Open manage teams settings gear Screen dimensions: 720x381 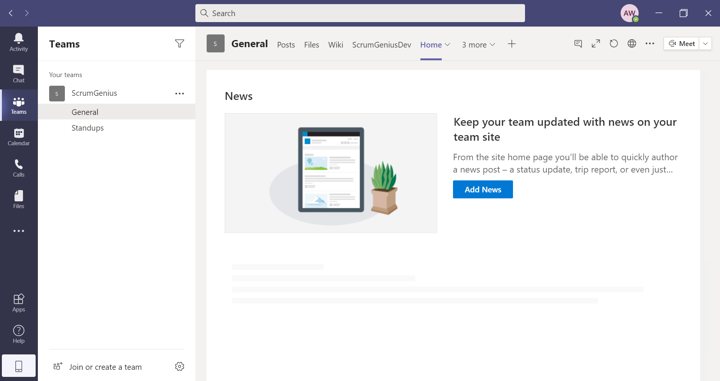(x=180, y=366)
